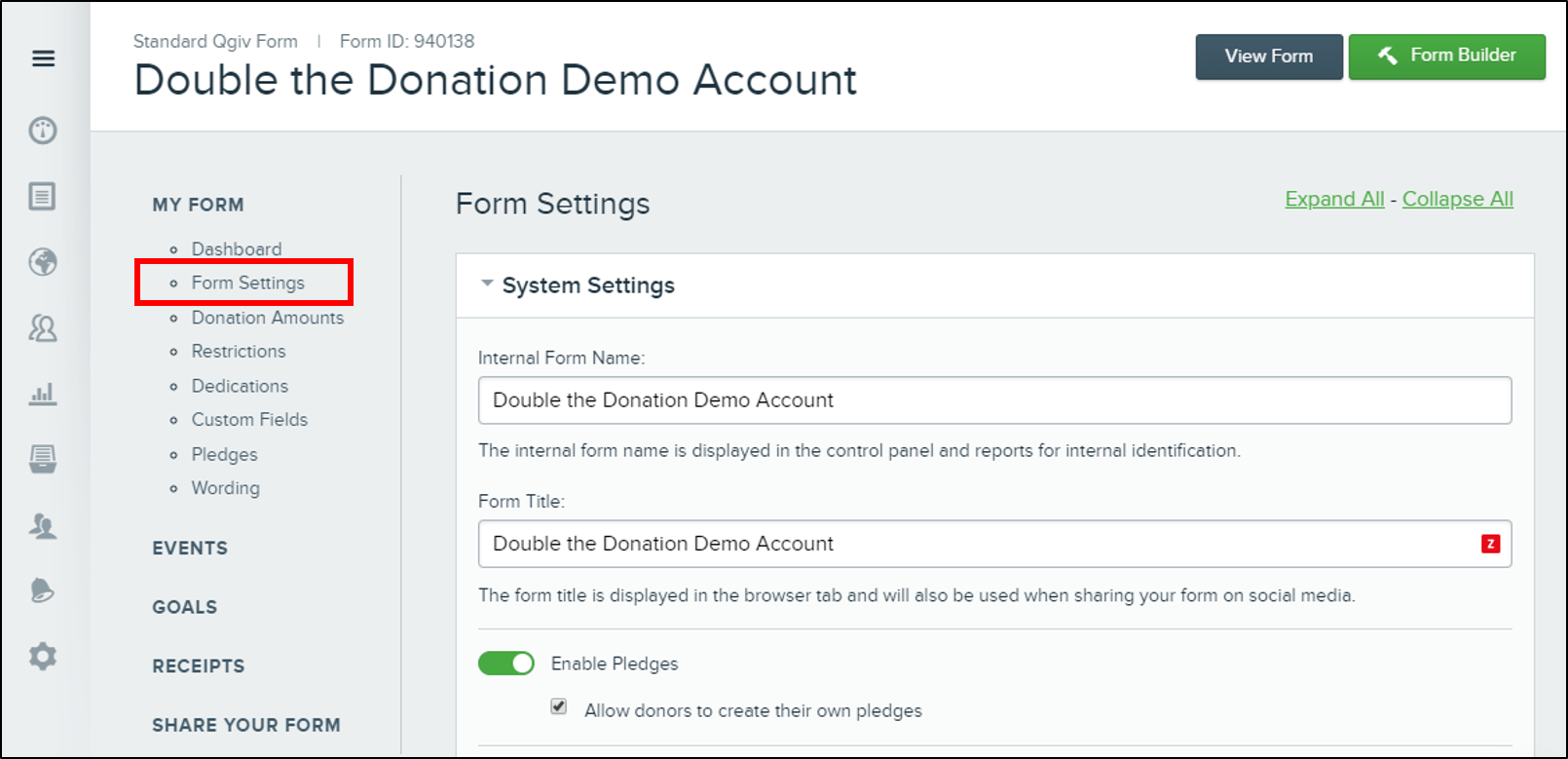This screenshot has width=1568, height=759.
Task: Click the Expand All link
Action: click(x=1334, y=199)
